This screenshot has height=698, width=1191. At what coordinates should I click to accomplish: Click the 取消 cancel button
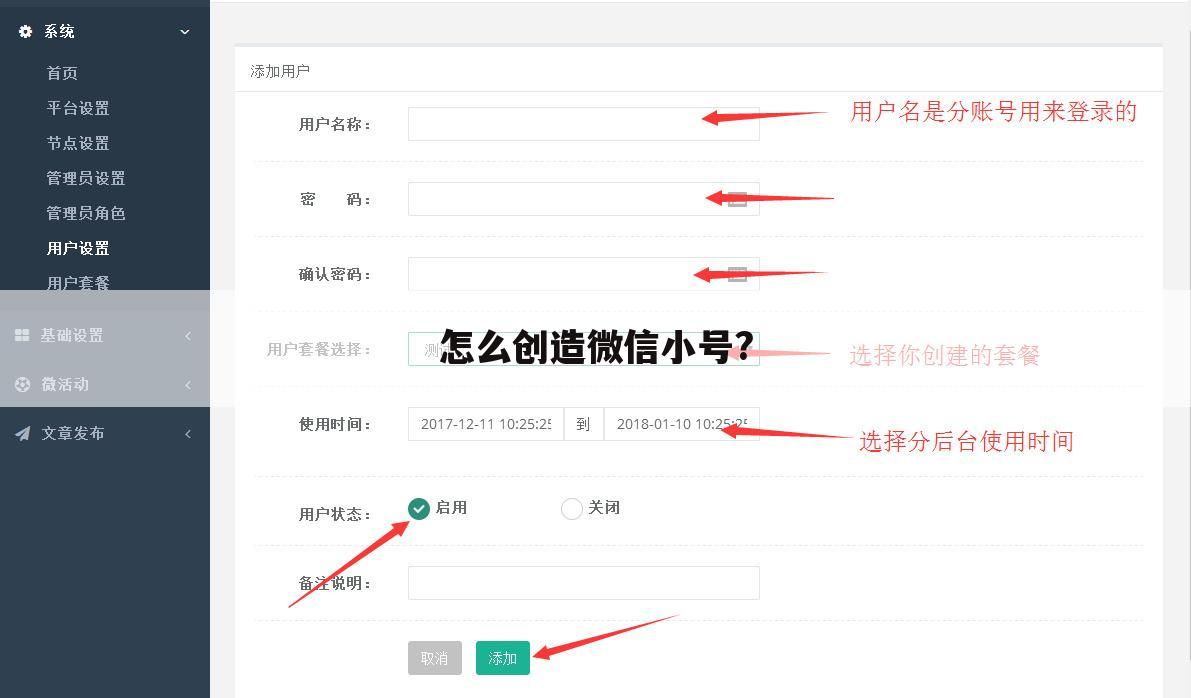click(x=434, y=658)
